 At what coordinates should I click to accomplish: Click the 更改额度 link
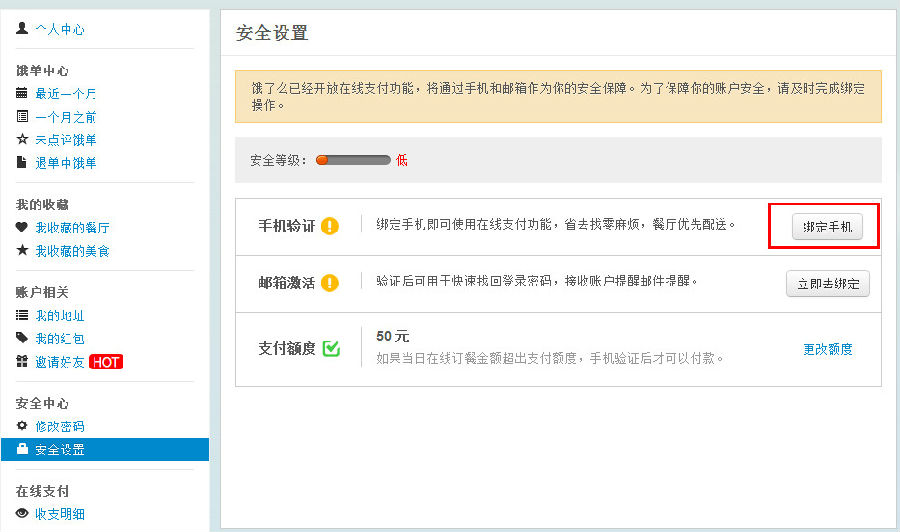click(x=827, y=349)
